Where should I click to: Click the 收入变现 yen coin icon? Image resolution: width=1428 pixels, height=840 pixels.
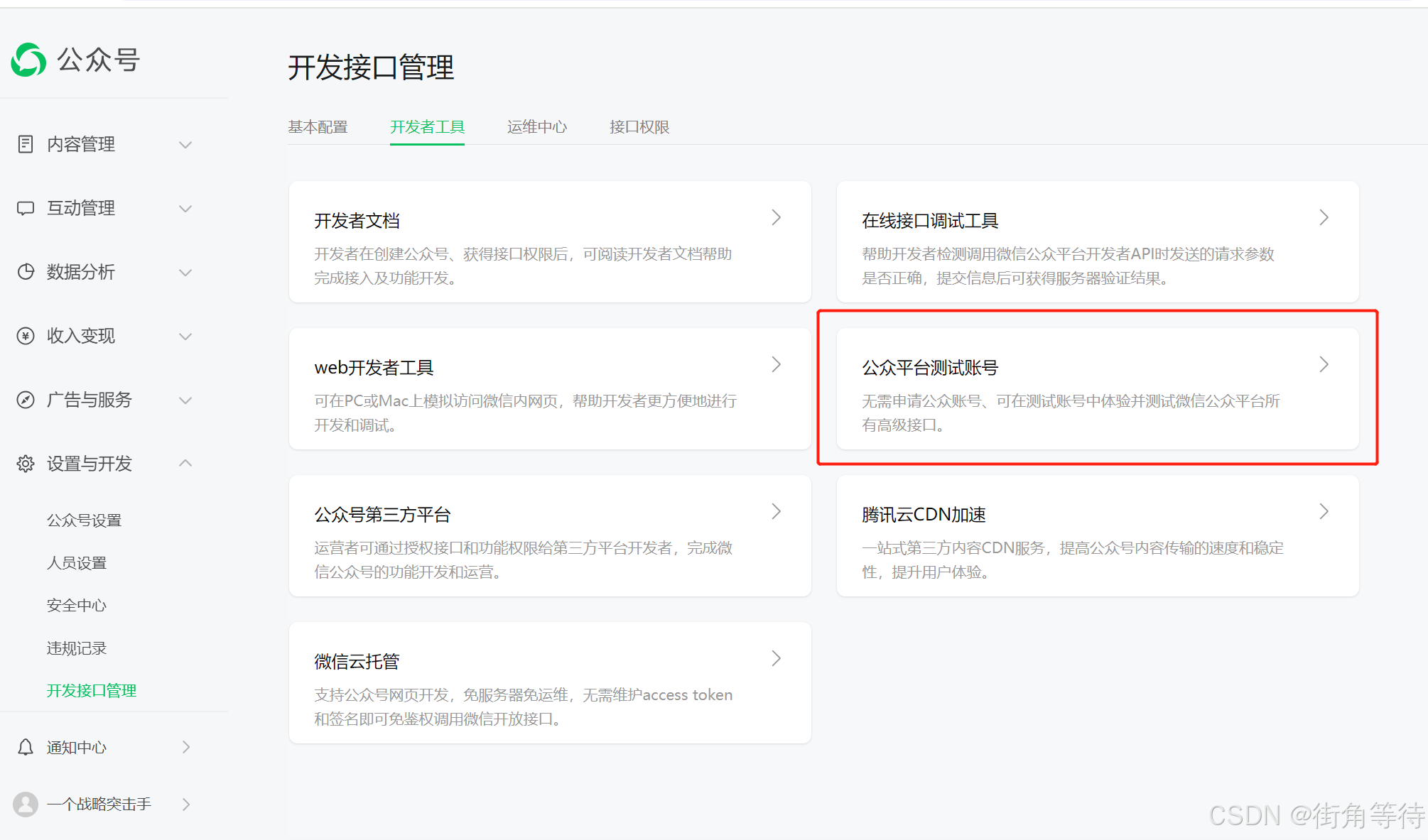(26, 336)
